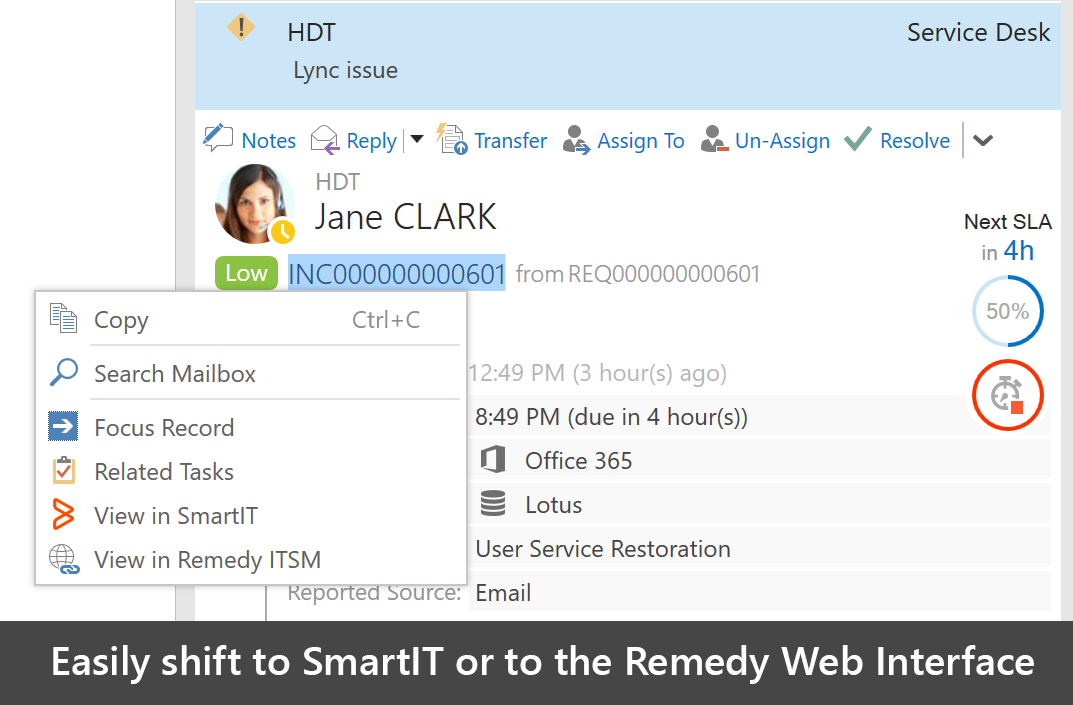Choose Search Mailbox in context menu
Image resolution: width=1073 pixels, height=705 pixels.
(175, 374)
